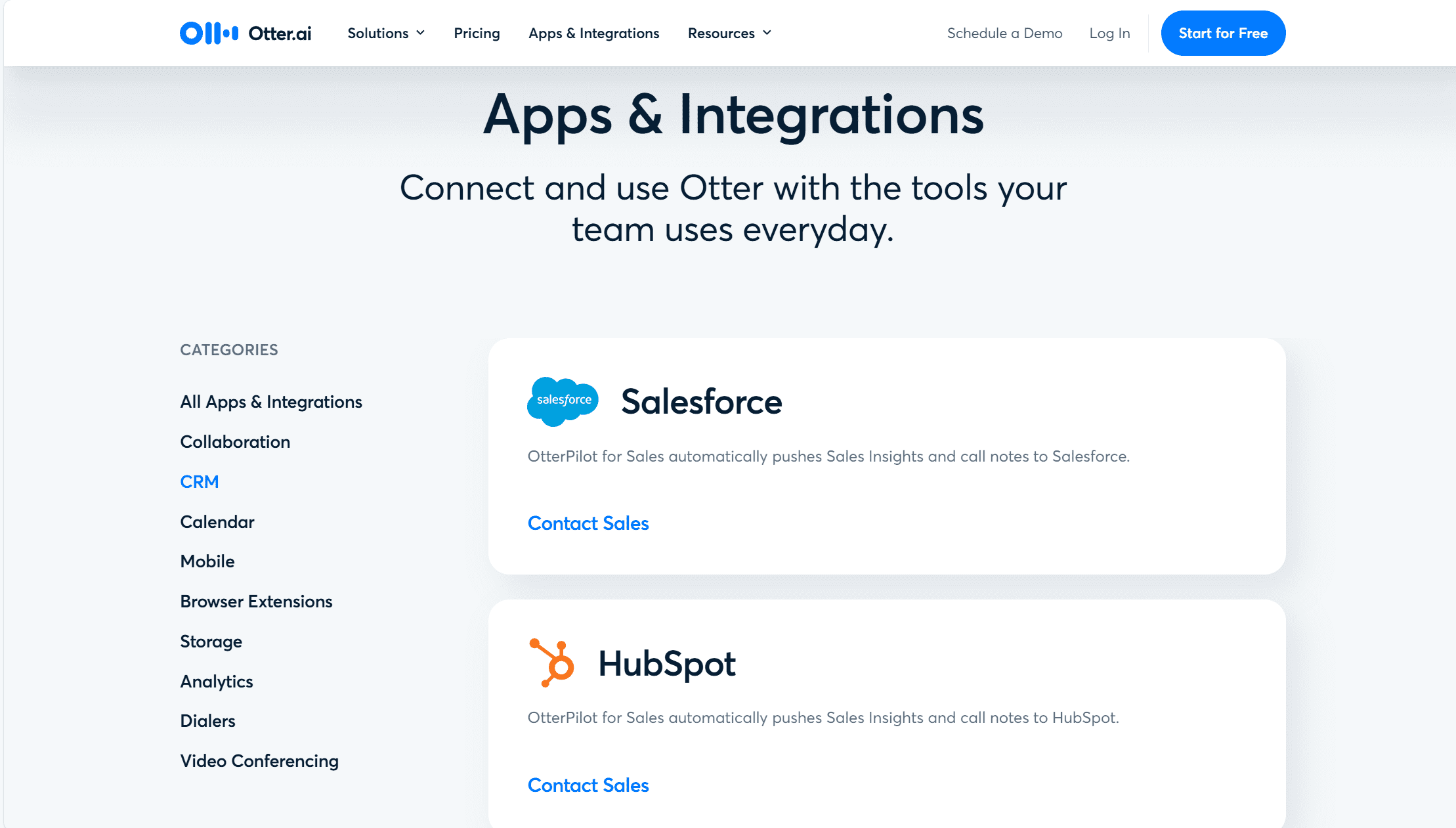1456x828 pixels.
Task: Click Contact Sales under Salesforce
Action: coord(588,523)
